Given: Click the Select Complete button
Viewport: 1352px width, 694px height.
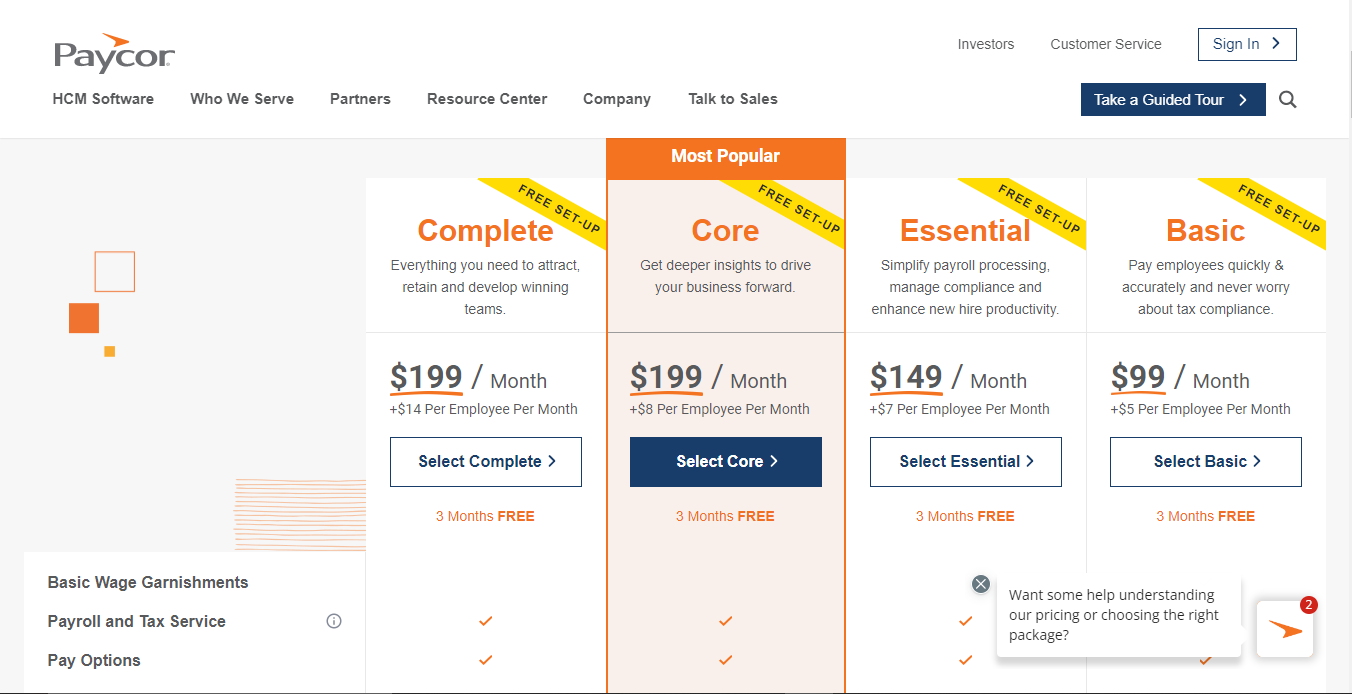Looking at the screenshot, I should pyautogui.click(x=486, y=462).
